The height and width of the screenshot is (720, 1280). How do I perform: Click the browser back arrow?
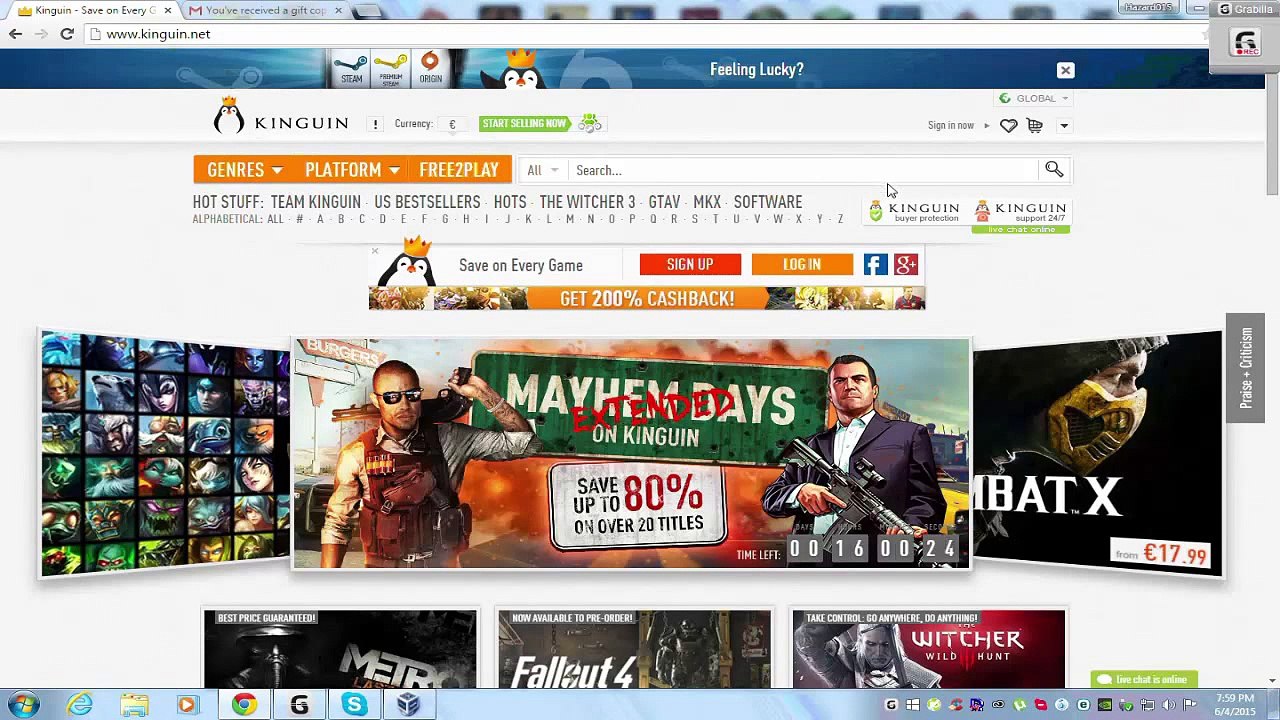(x=15, y=34)
